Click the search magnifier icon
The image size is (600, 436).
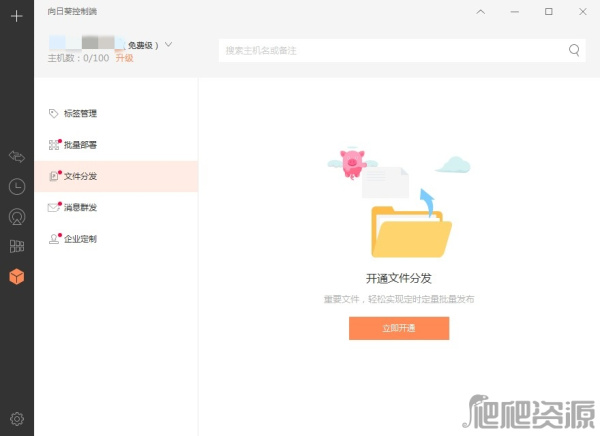(574, 50)
